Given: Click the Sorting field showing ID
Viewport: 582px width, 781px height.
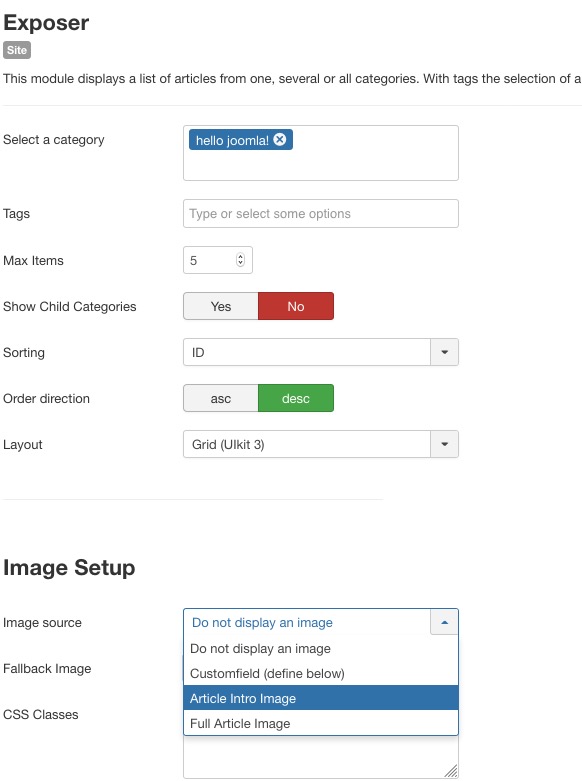Looking at the screenshot, I should coord(307,352).
